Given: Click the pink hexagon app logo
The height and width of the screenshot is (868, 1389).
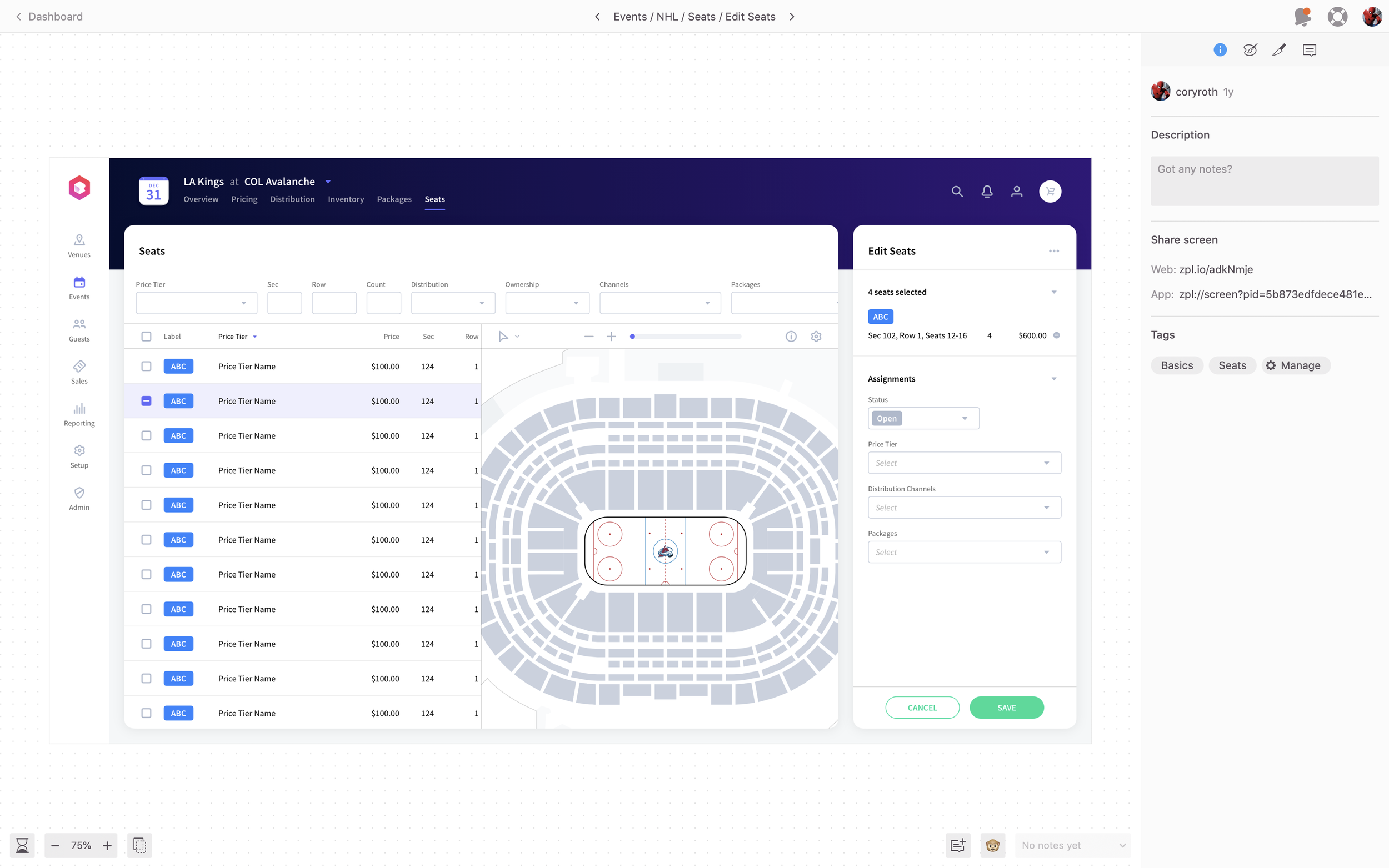Looking at the screenshot, I should (79, 188).
